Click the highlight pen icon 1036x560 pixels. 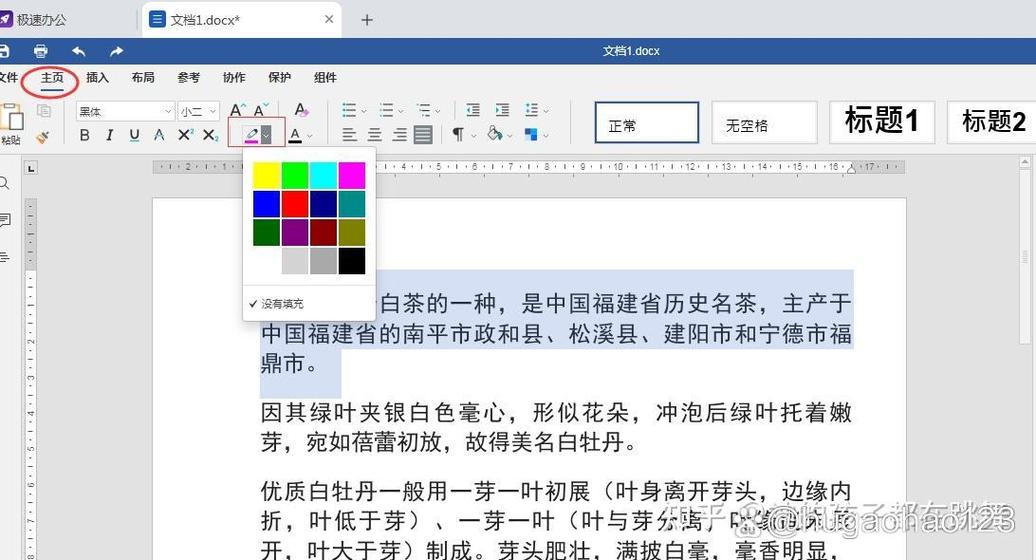(x=251, y=135)
